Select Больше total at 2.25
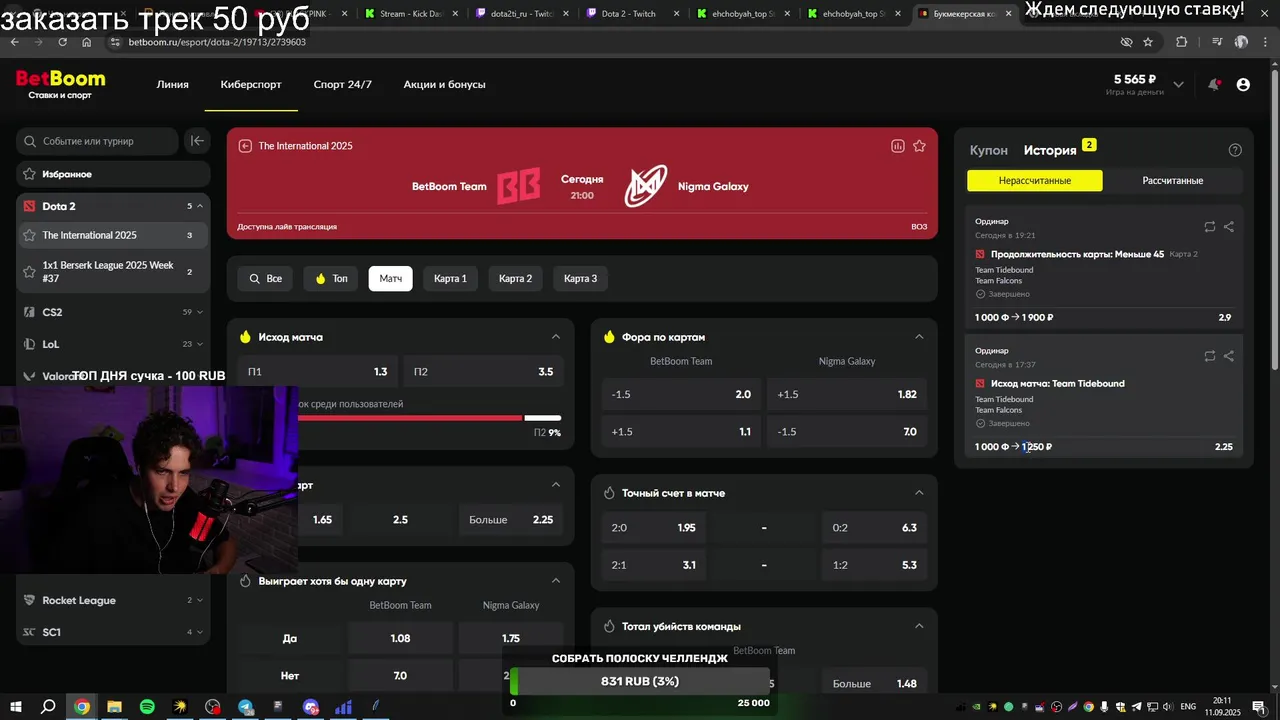Screen dimensions: 1280x720 coord(511,520)
